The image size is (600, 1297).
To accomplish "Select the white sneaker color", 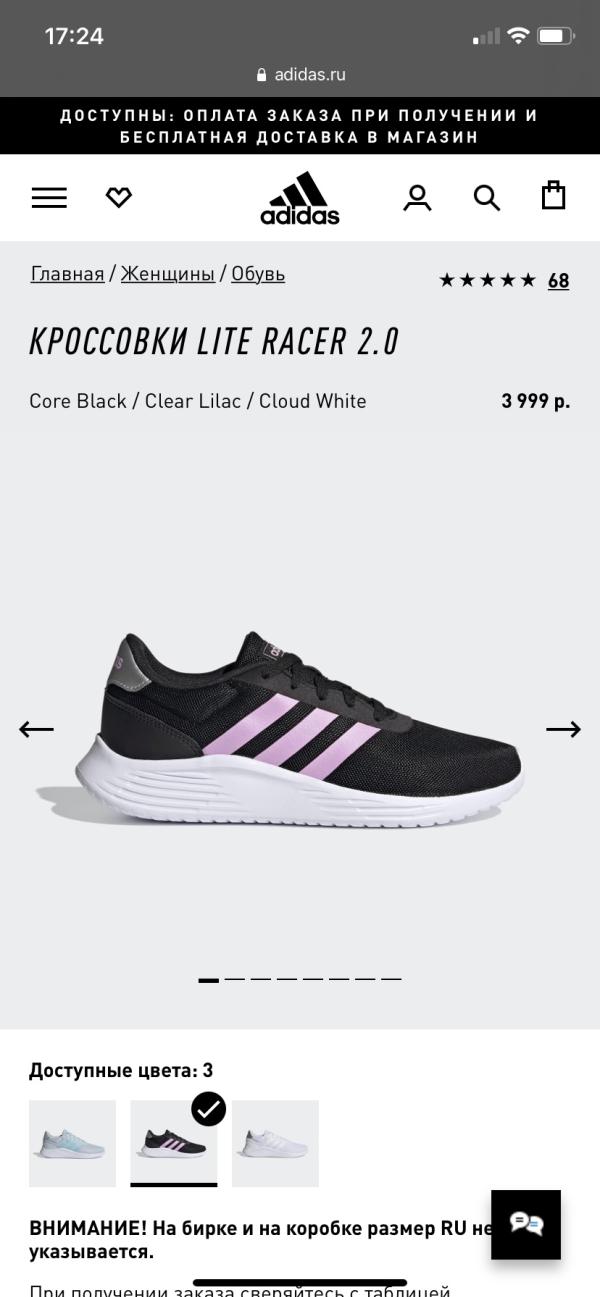I will click(275, 1143).
